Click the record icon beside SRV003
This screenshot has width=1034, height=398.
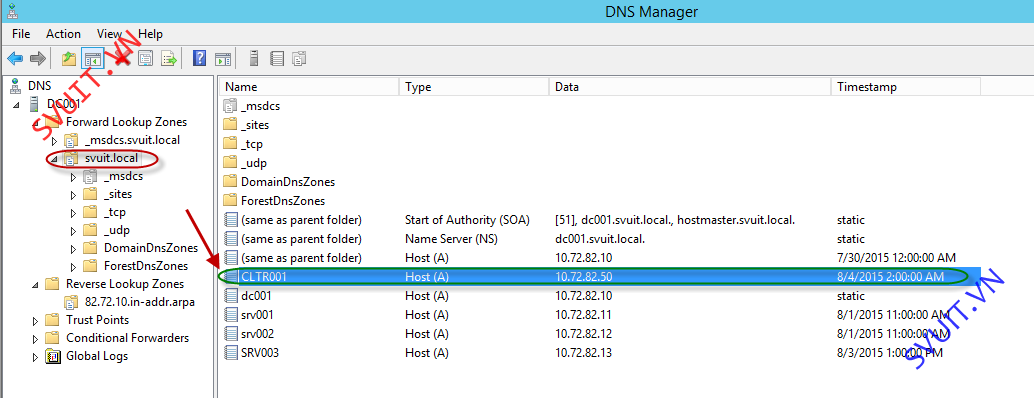[230, 353]
